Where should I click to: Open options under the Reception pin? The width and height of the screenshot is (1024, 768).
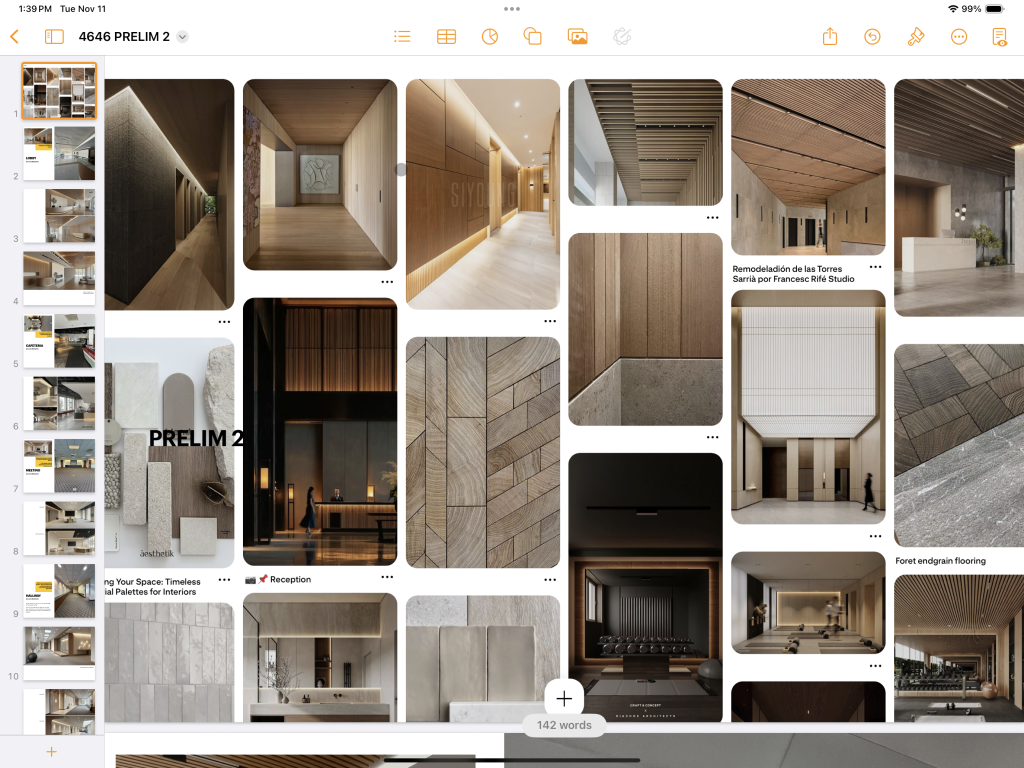point(387,577)
